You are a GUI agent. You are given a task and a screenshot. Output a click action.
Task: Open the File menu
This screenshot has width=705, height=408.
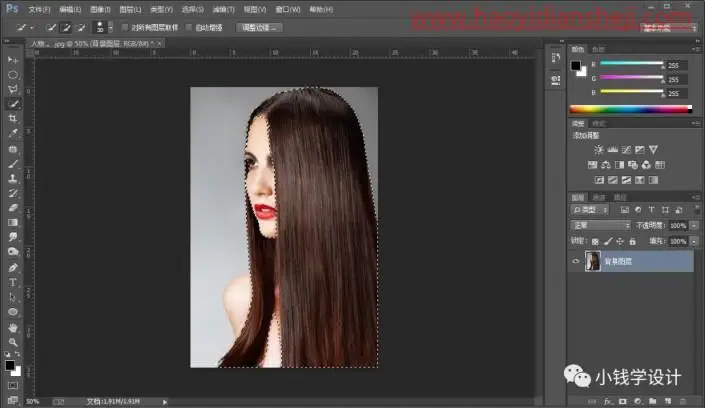(39, 9)
